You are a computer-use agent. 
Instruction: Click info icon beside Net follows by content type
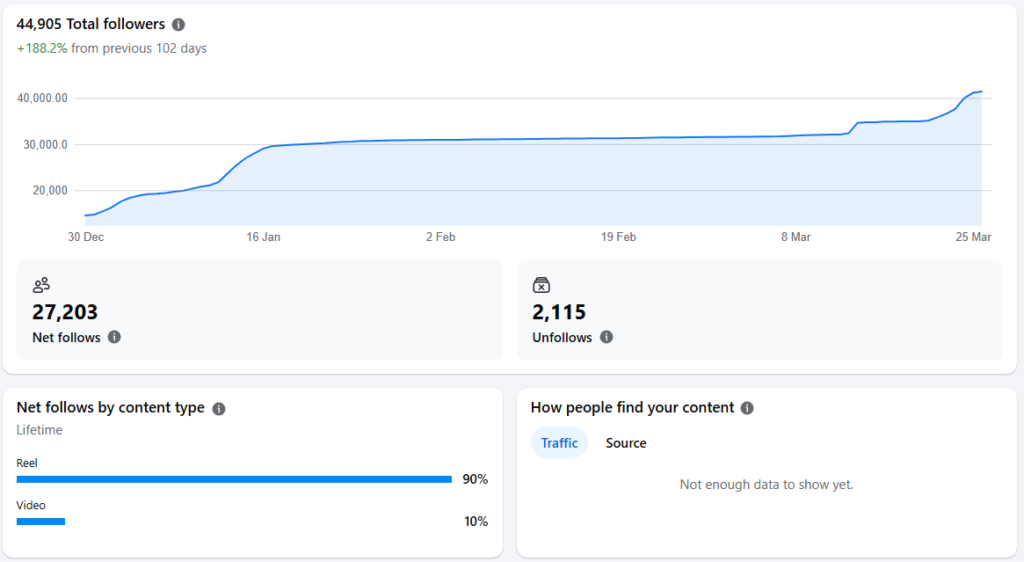point(219,408)
